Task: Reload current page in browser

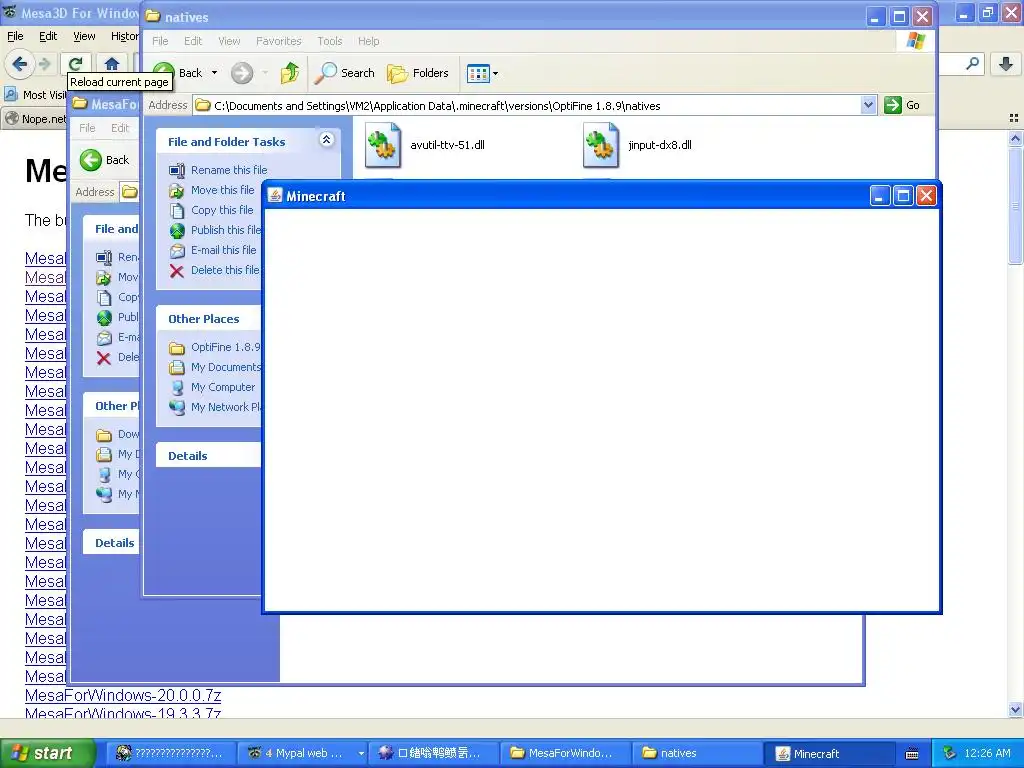Action: (76, 64)
